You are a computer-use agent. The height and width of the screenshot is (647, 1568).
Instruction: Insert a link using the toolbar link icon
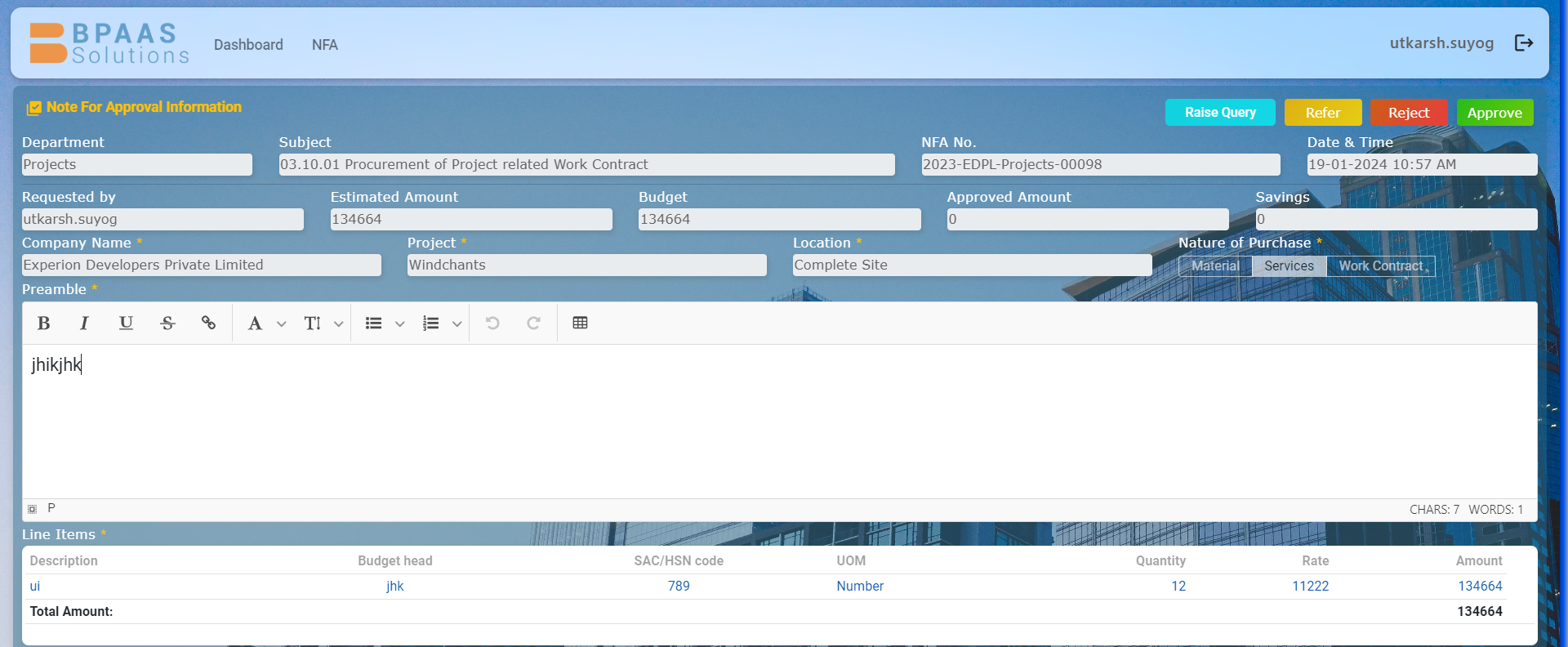(x=208, y=323)
